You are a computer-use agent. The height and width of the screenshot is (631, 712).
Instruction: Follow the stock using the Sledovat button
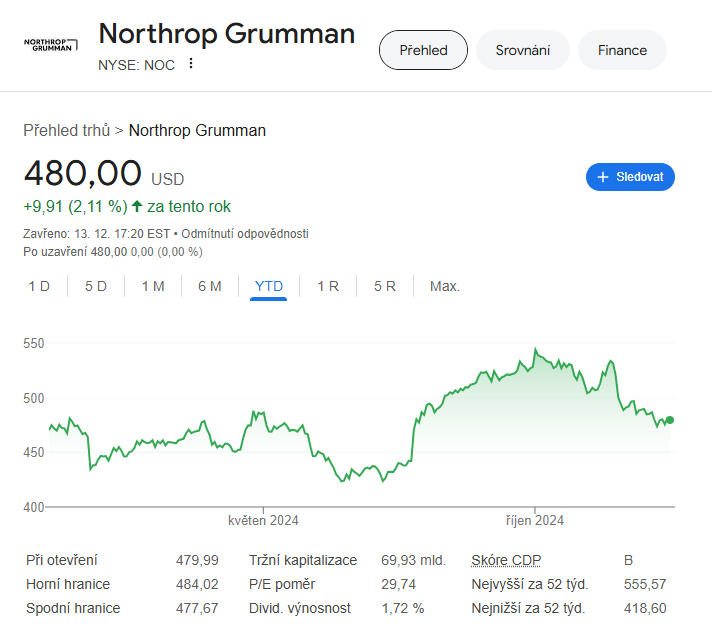[x=630, y=177]
